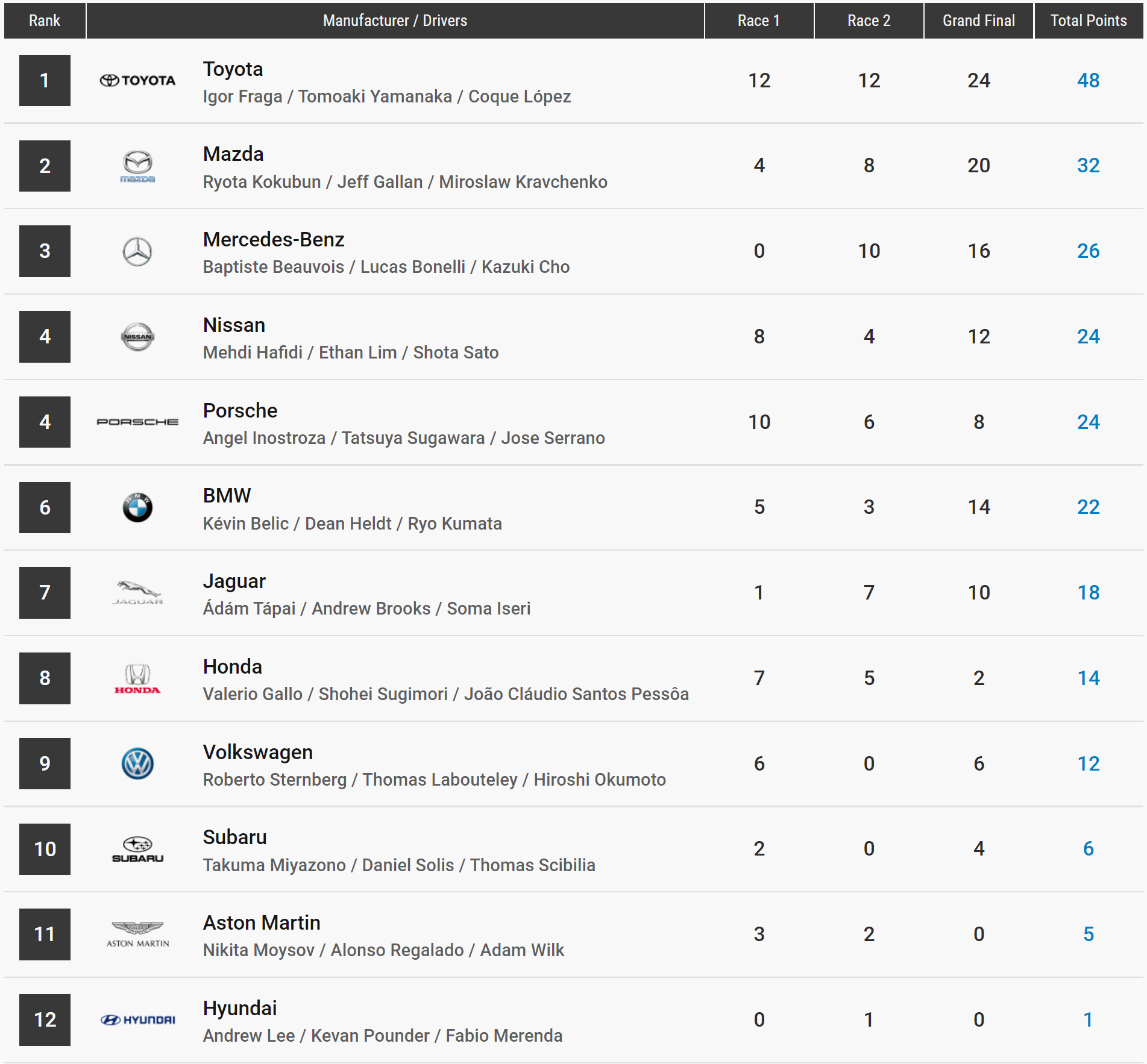Select the Grand Final column header
1147x1064 pixels.
tap(978, 20)
